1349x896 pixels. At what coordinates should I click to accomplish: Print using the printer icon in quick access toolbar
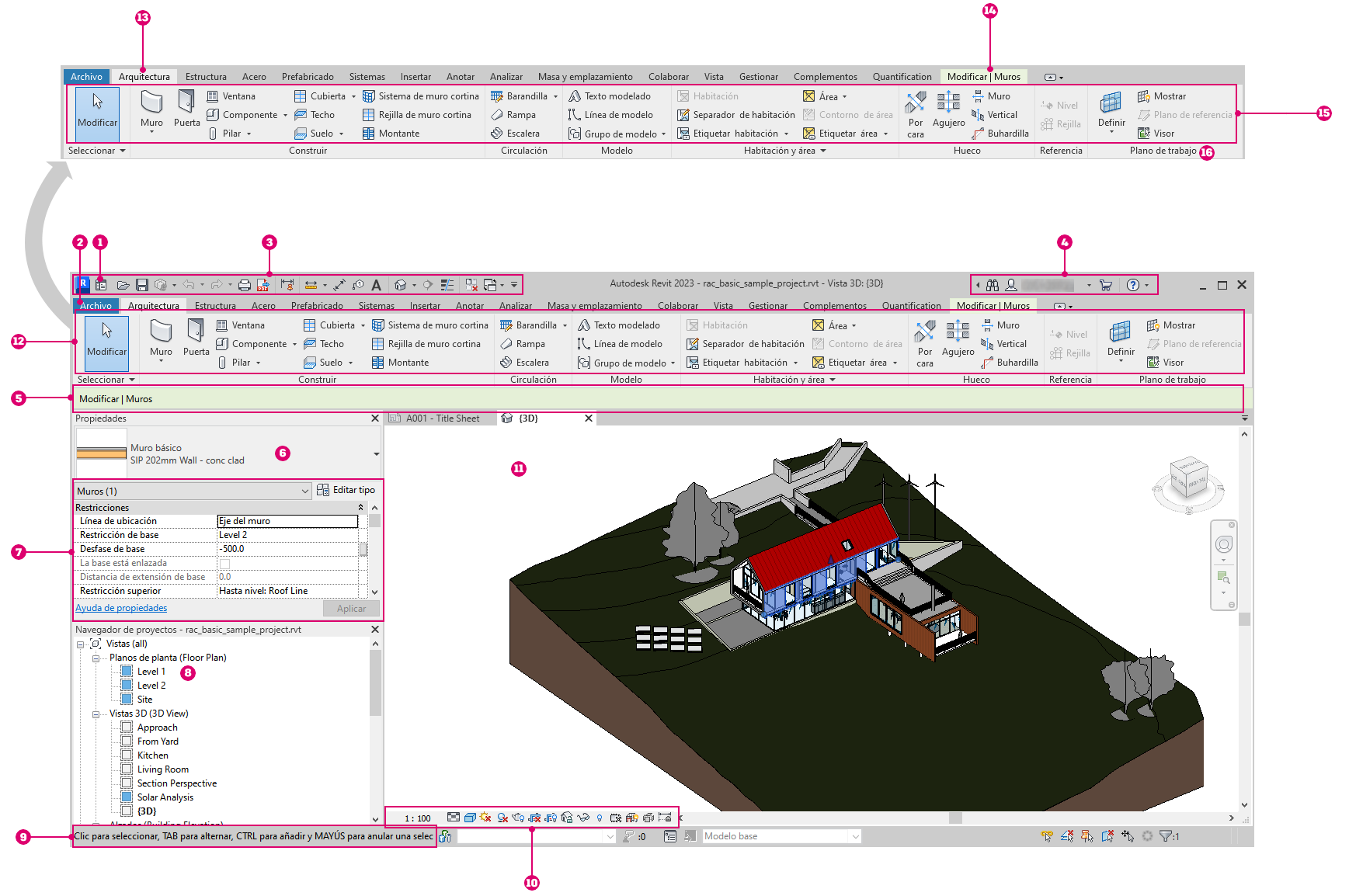click(x=245, y=285)
